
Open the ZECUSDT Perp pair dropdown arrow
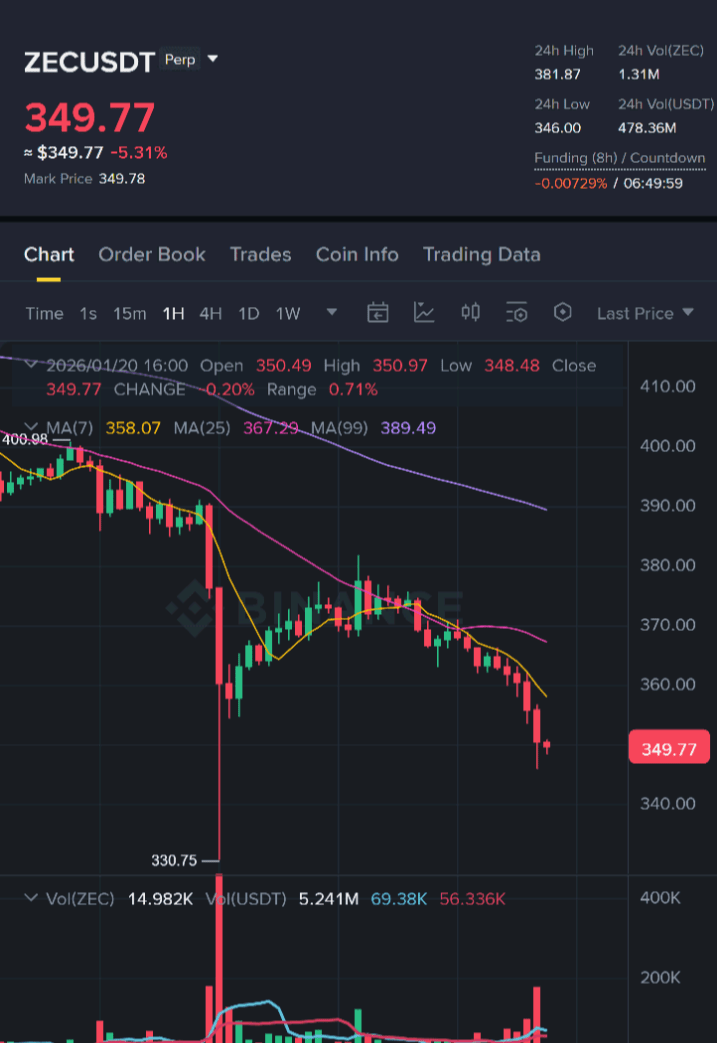coord(211,60)
